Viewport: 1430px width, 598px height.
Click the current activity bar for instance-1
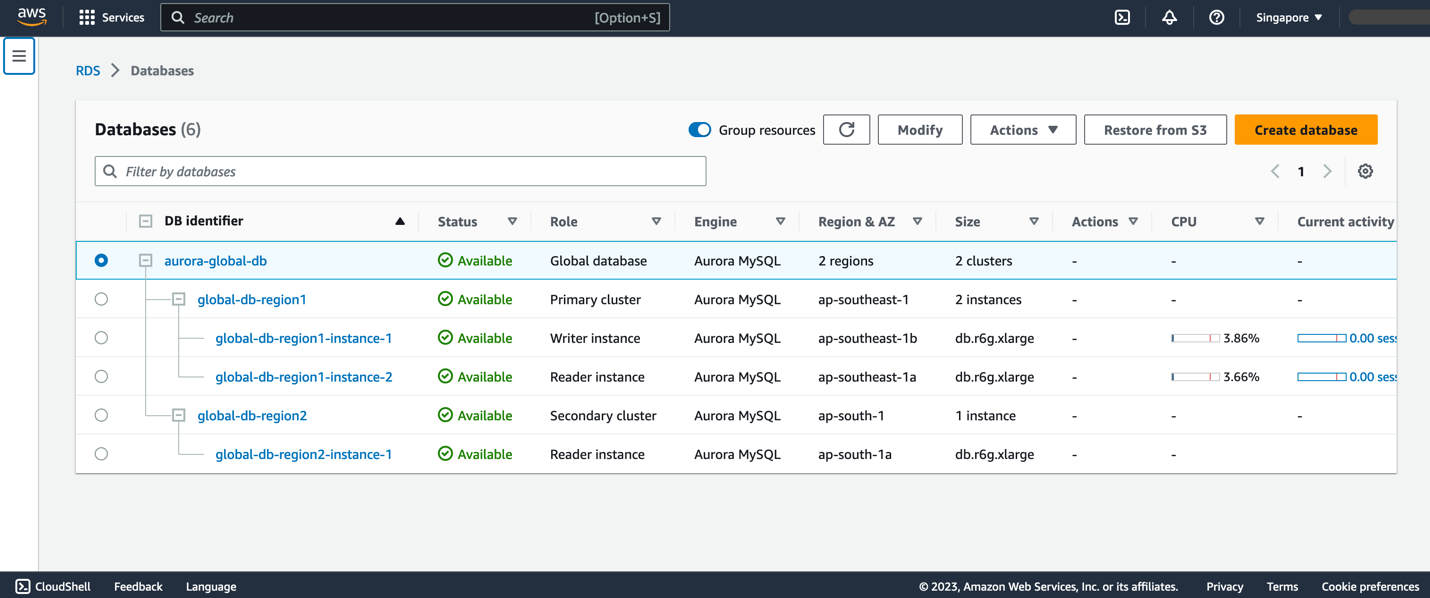pyautogui.click(x=1322, y=338)
